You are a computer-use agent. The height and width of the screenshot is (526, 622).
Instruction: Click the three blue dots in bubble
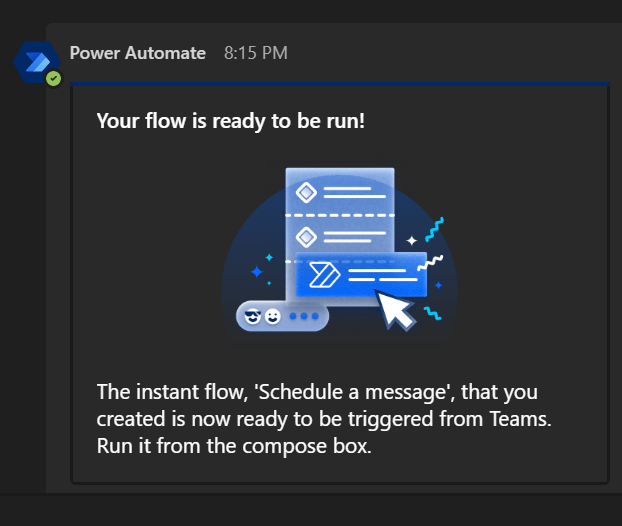coord(303,317)
